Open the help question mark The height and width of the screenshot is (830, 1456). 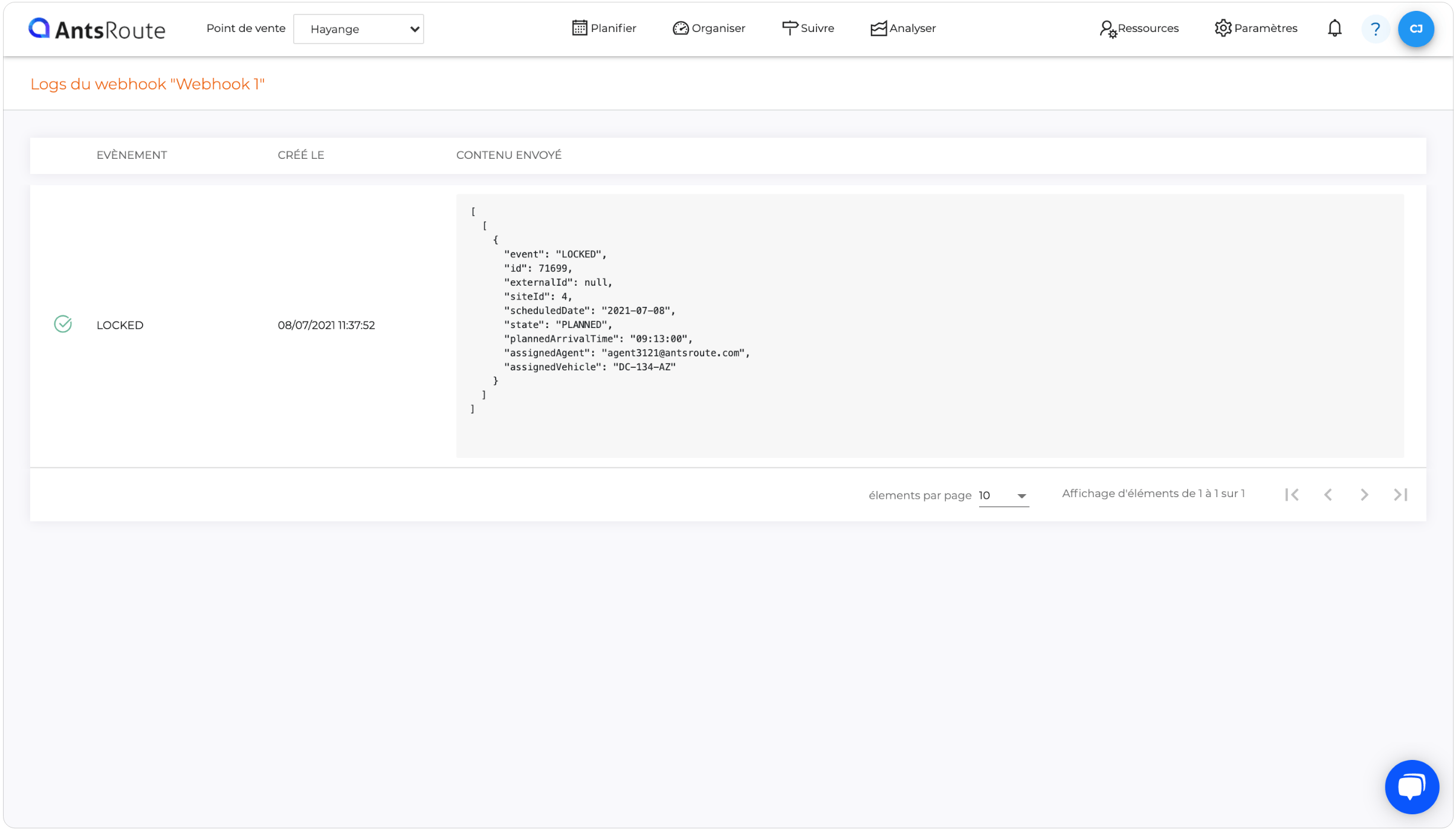(x=1376, y=29)
